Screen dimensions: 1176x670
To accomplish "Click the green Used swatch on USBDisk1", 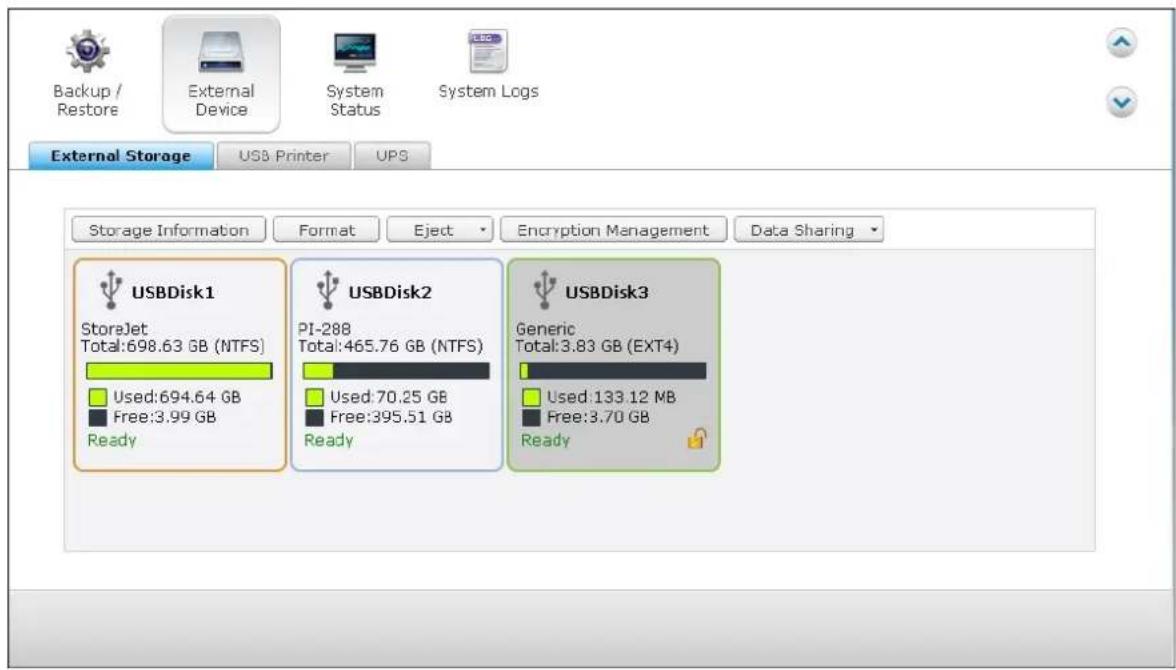I will tap(98, 398).
